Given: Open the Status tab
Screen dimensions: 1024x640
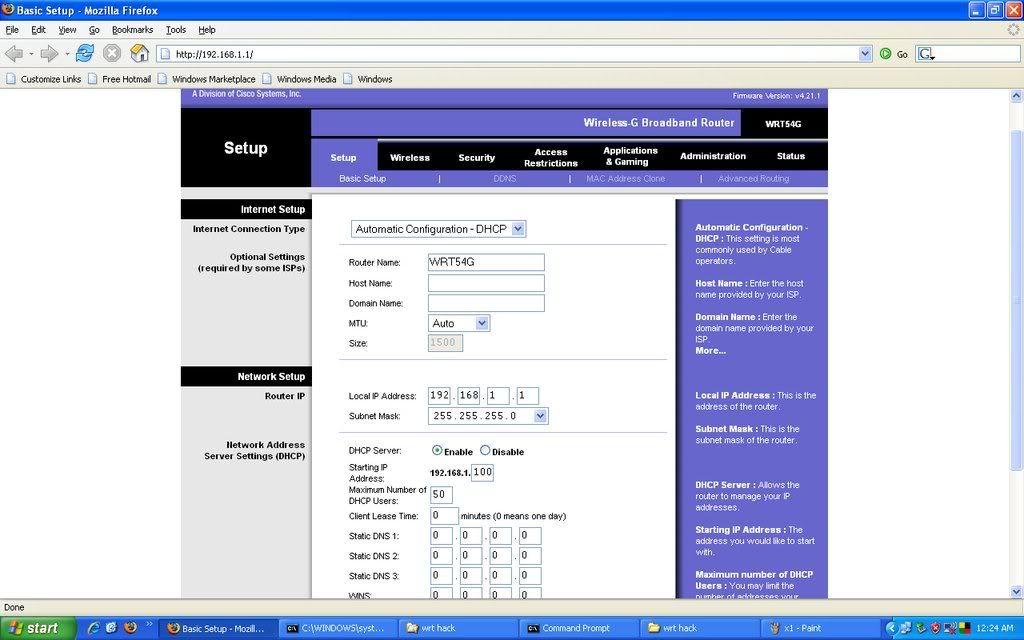Looking at the screenshot, I should click(790, 156).
